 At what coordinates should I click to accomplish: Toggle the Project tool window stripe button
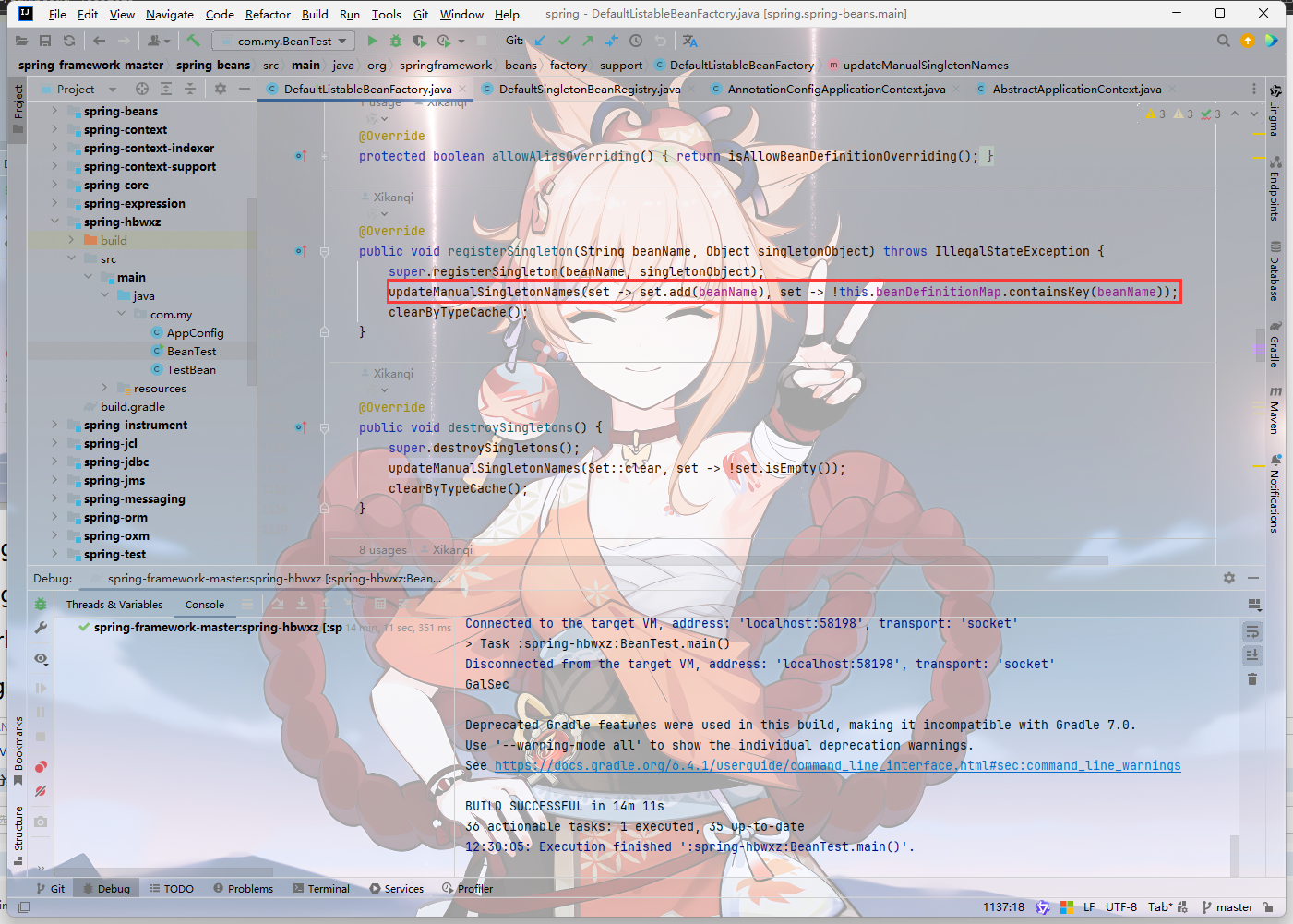[x=18, y=109]
